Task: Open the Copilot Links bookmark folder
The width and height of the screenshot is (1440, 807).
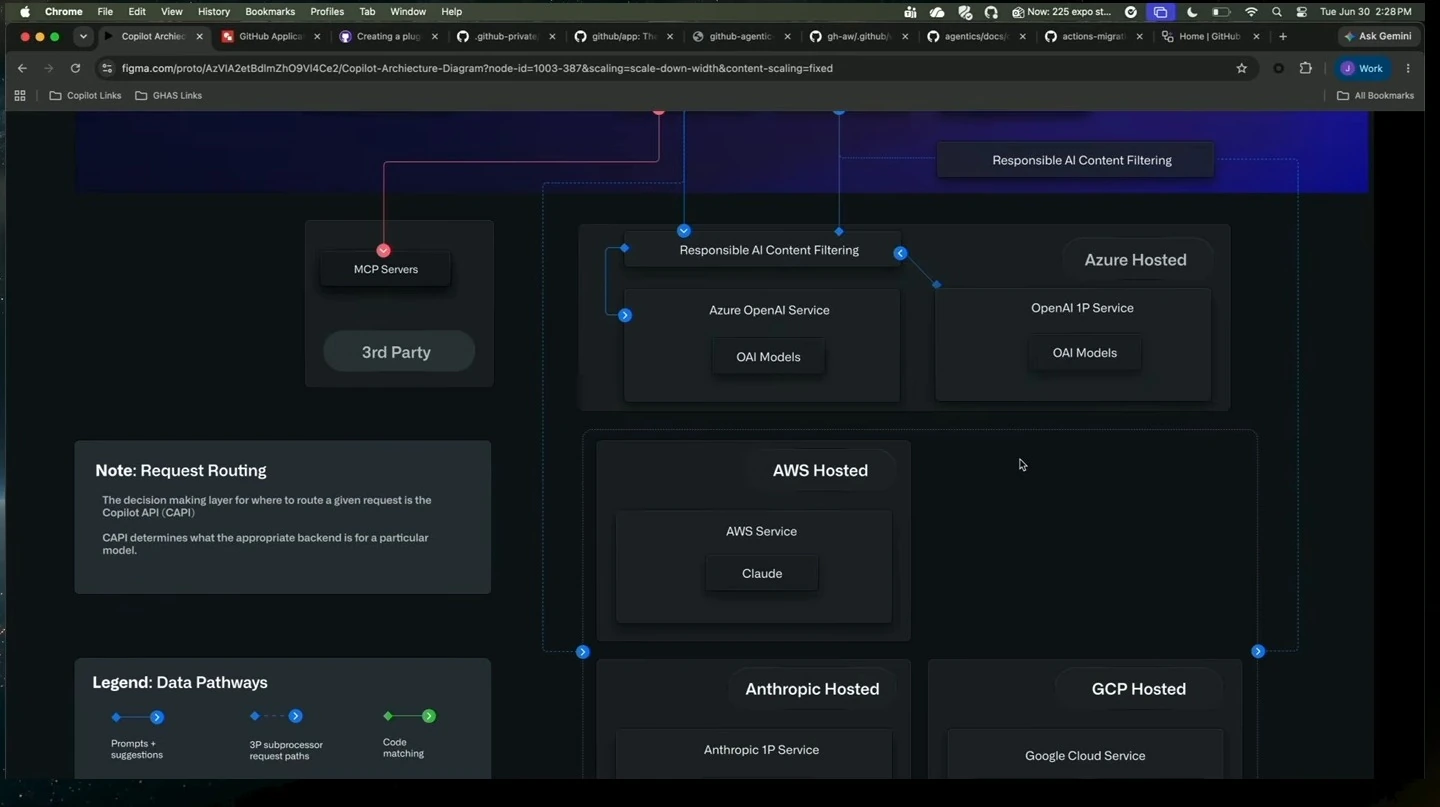Action: pos(85,96)
